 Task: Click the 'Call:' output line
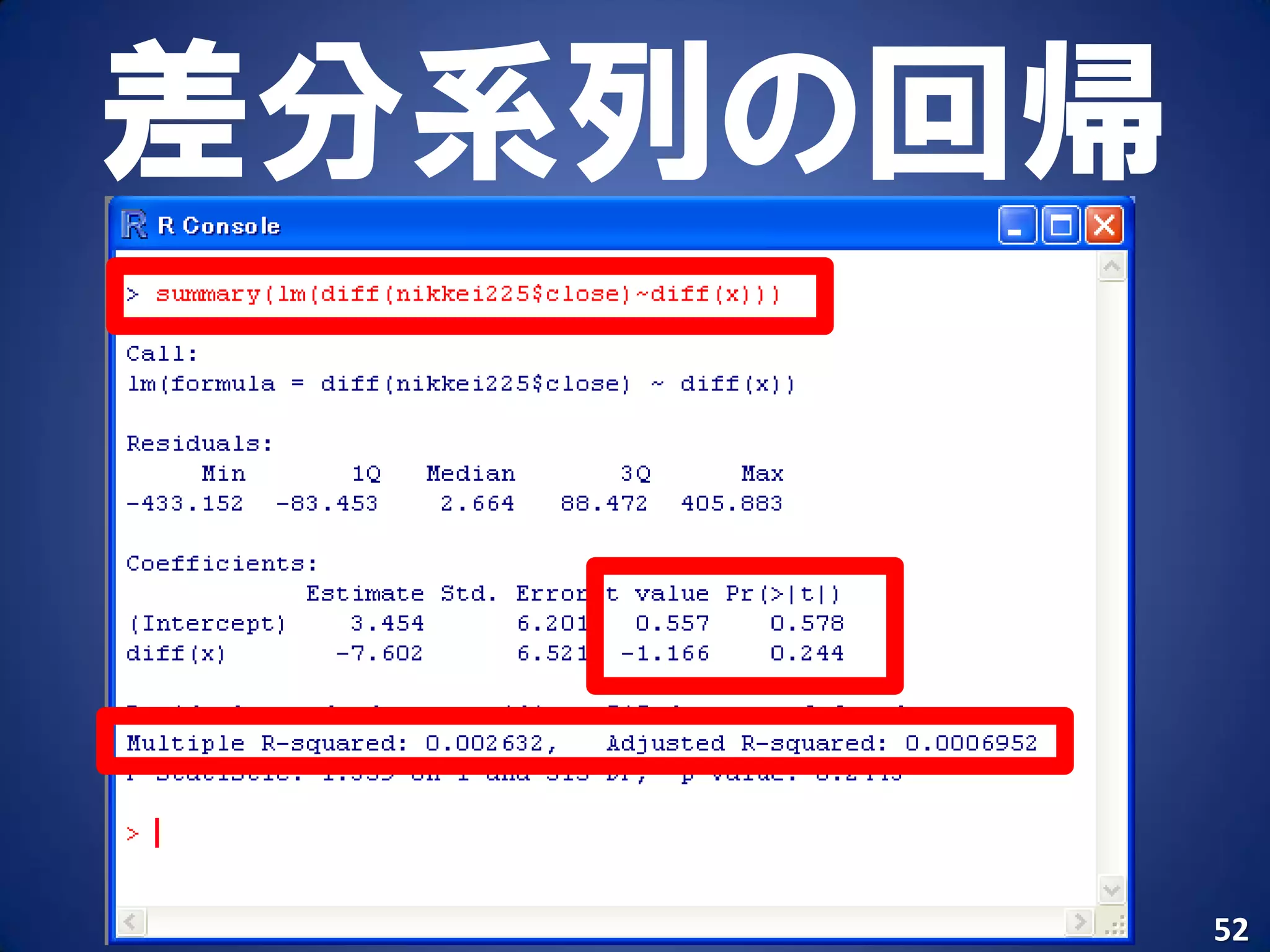pos(162,353)
